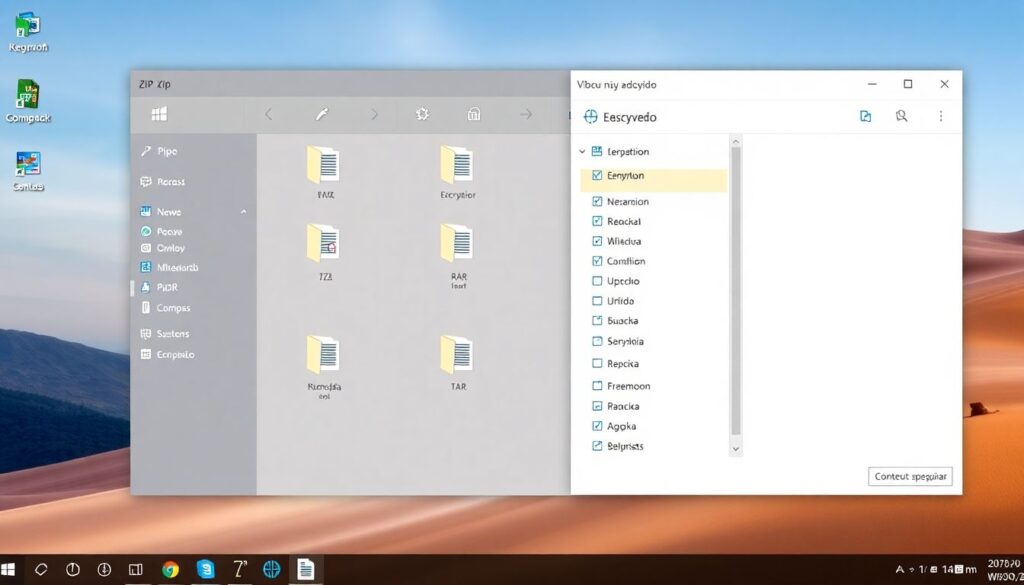Select the pen tool icon in toolbar
Image resolution: width=1024 pixels, height=585 pixels.
pyautogui.click(x=322, y=114)
